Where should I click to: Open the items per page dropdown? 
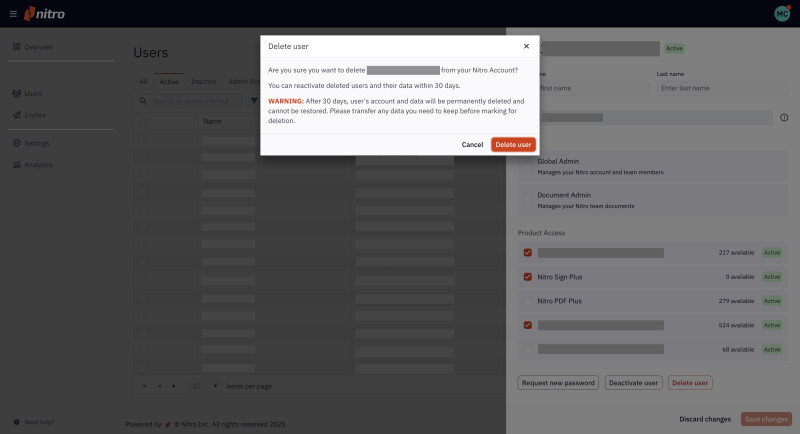pyautogui.click(x=205, y=386)
